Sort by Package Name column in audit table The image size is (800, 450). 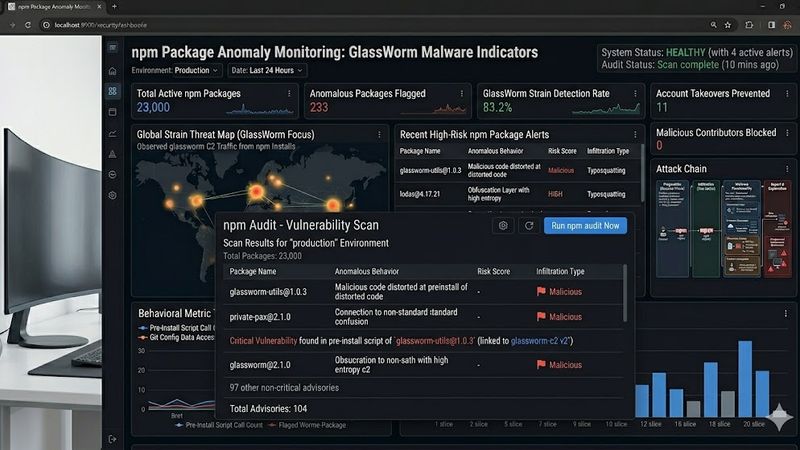pyautogui.click(x=253, y=271)
